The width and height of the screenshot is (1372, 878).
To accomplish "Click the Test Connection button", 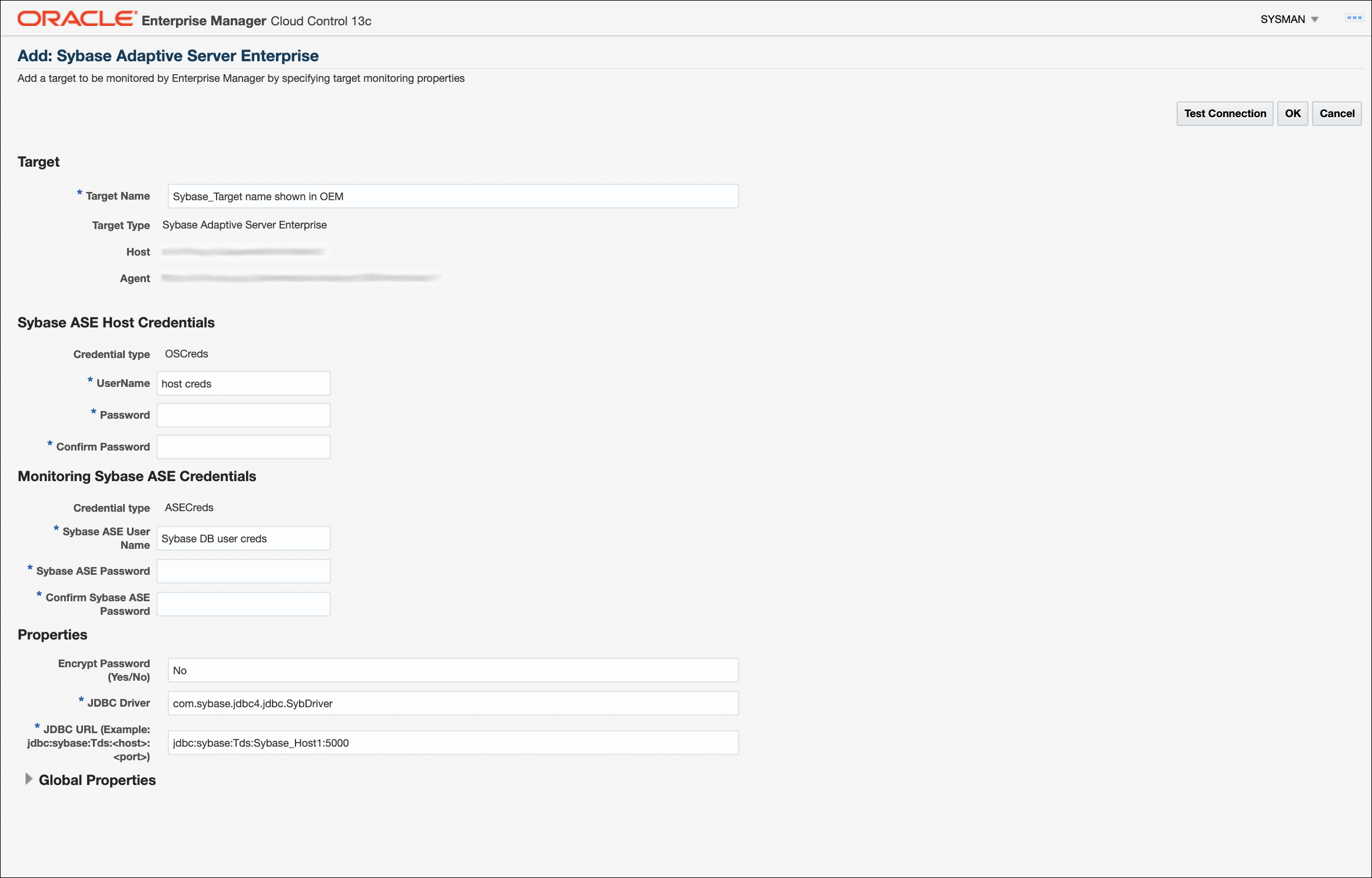I will click(1224, 114).
